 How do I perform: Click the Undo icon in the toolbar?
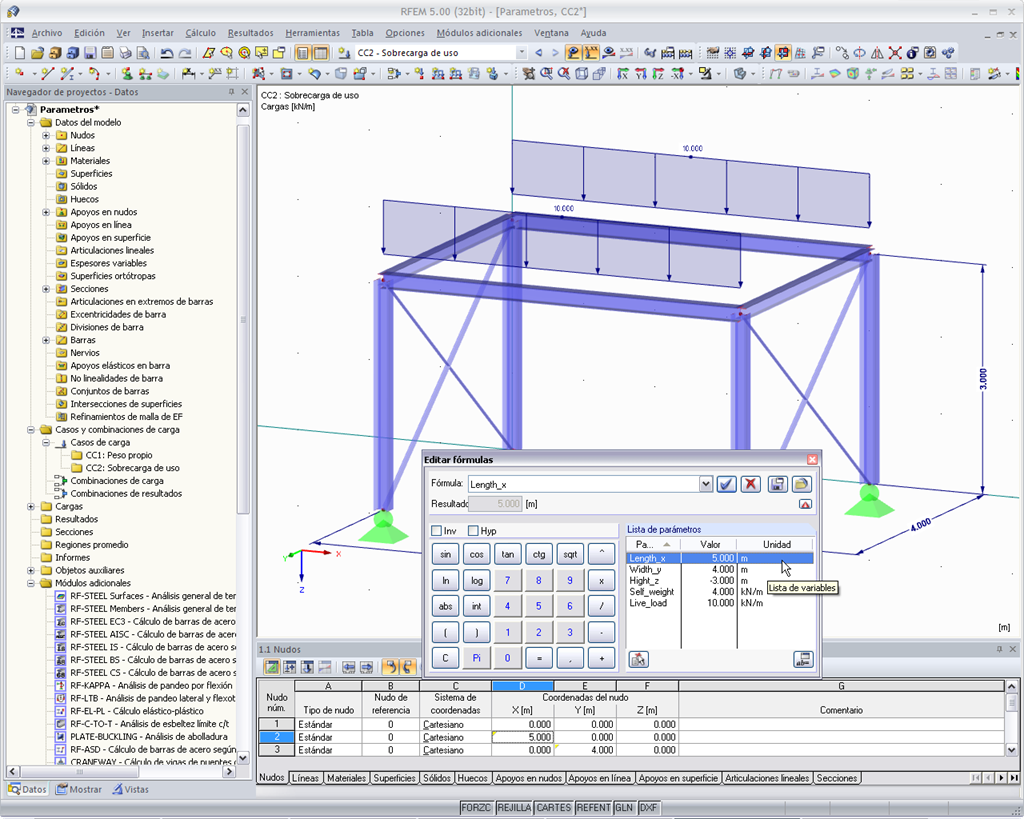[x=165, y=51]
